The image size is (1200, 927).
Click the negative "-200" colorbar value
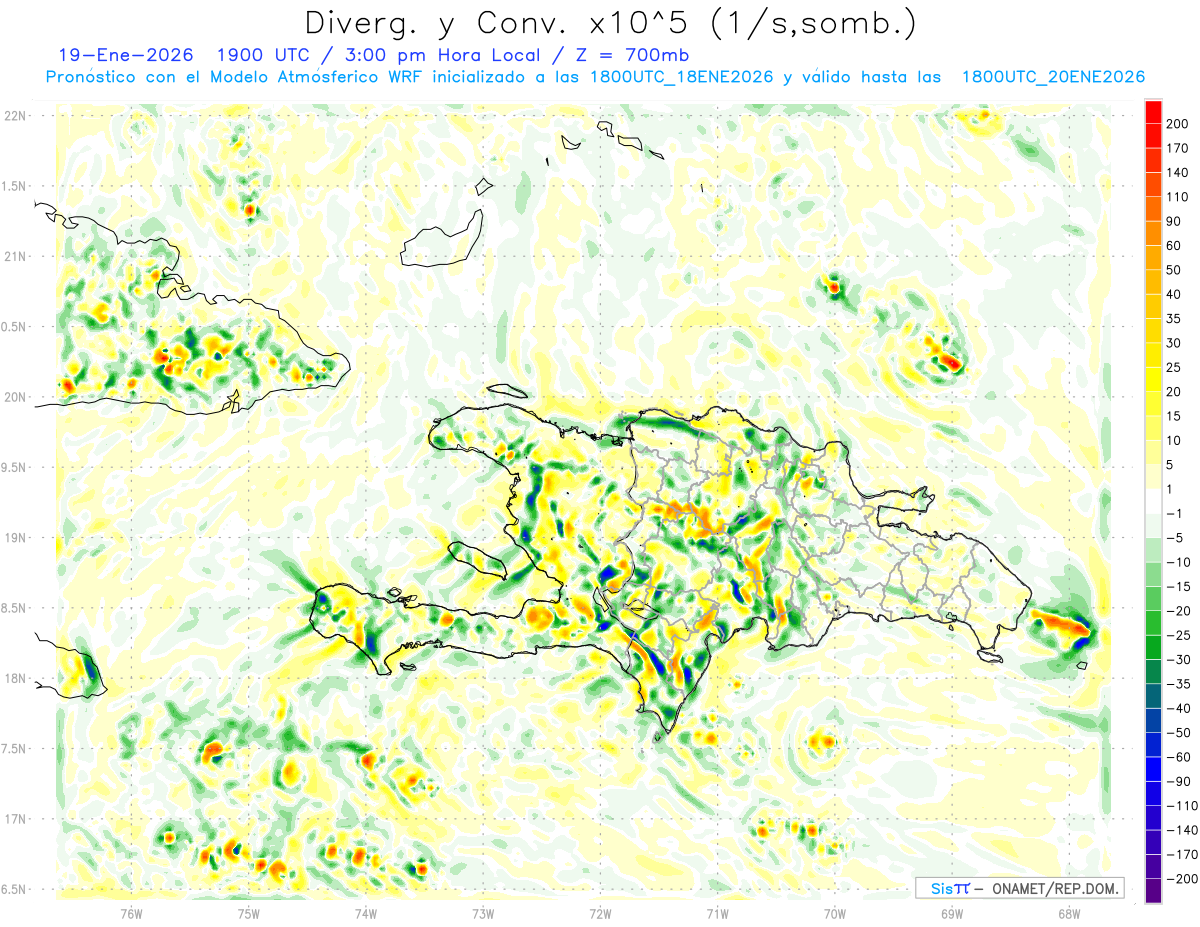[x=1180, y=879]
